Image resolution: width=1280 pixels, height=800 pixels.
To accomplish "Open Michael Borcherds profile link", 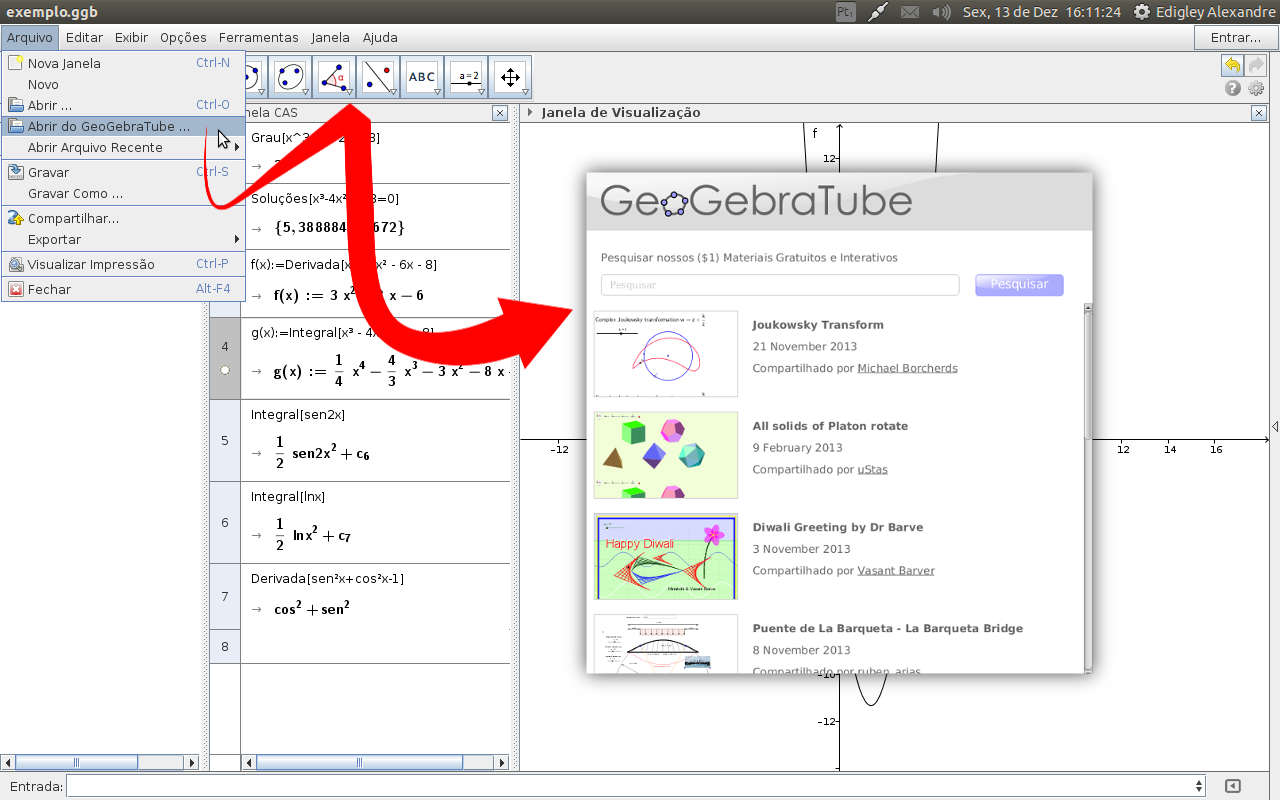I will point(907,367).
